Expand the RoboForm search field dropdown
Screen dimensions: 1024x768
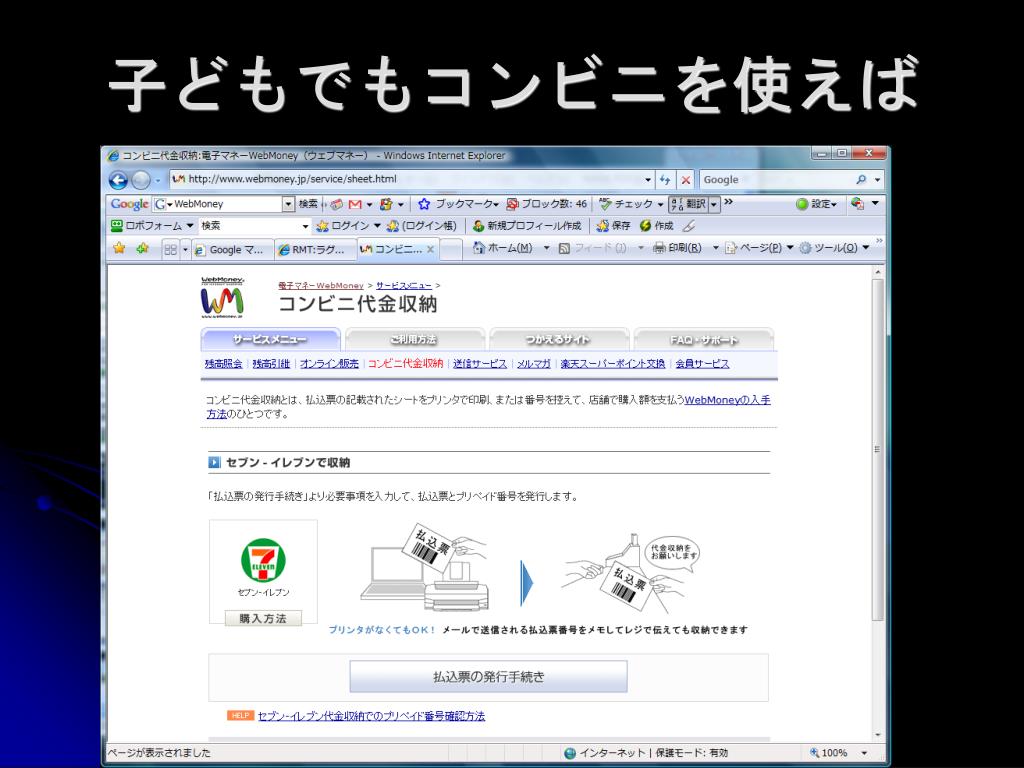(x=305, y=227)
